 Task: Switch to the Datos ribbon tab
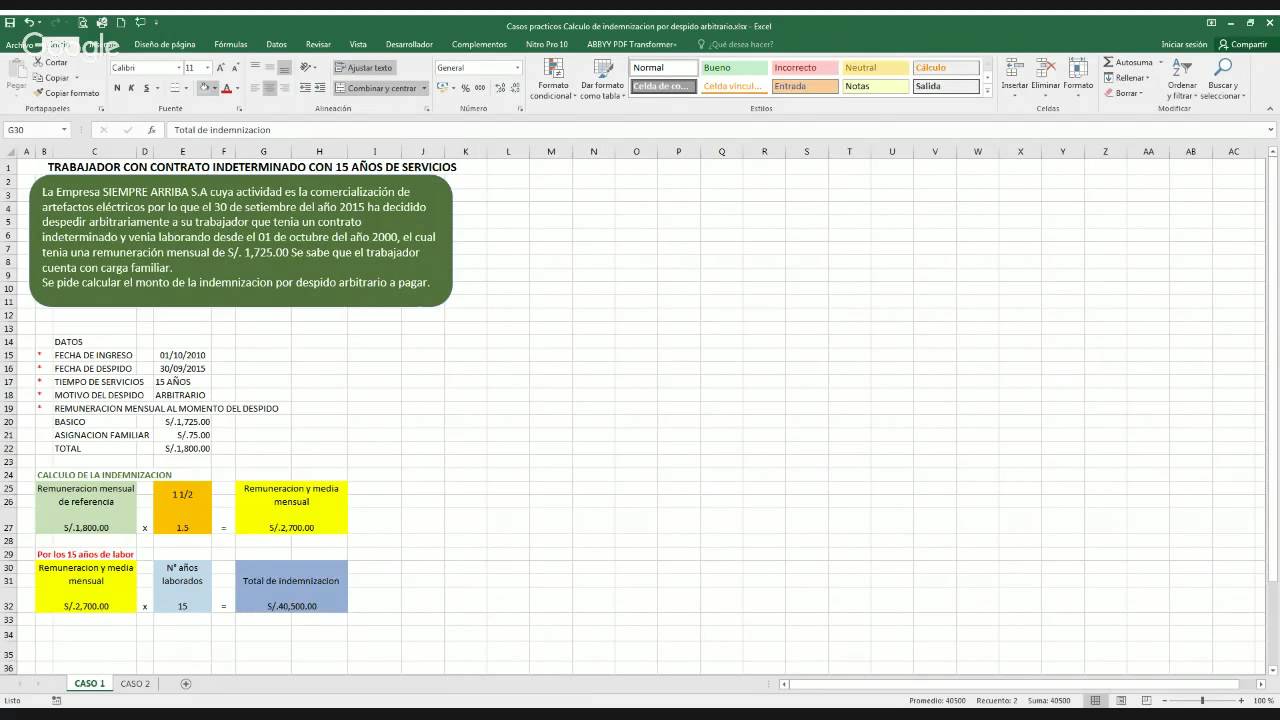(x=276, y=44)
